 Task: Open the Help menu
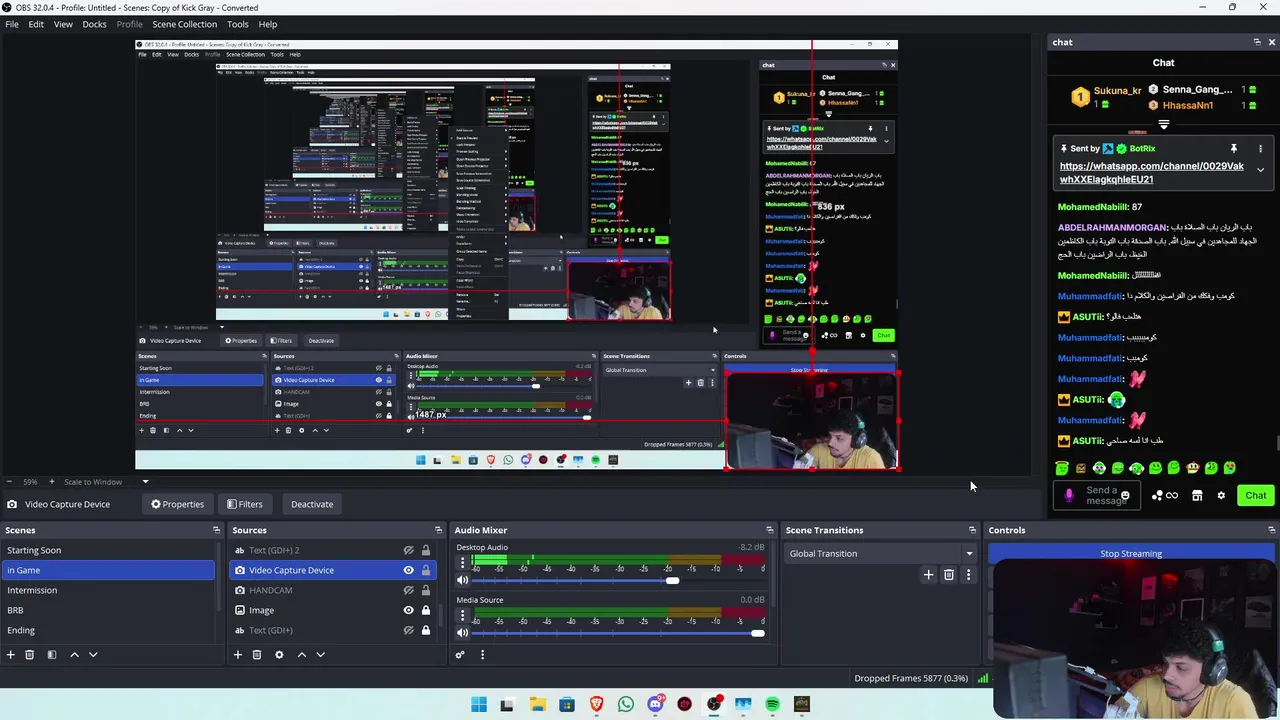pyautogui.click(x=268, y=24)
